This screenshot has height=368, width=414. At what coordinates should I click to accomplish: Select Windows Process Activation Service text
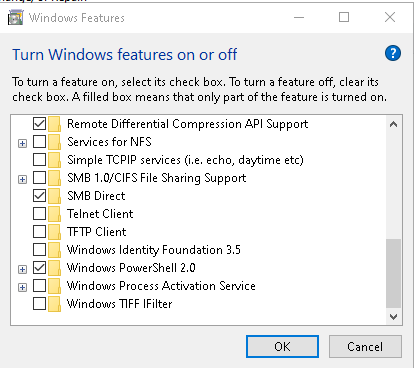pyautogui.click(x=161, y=286)
